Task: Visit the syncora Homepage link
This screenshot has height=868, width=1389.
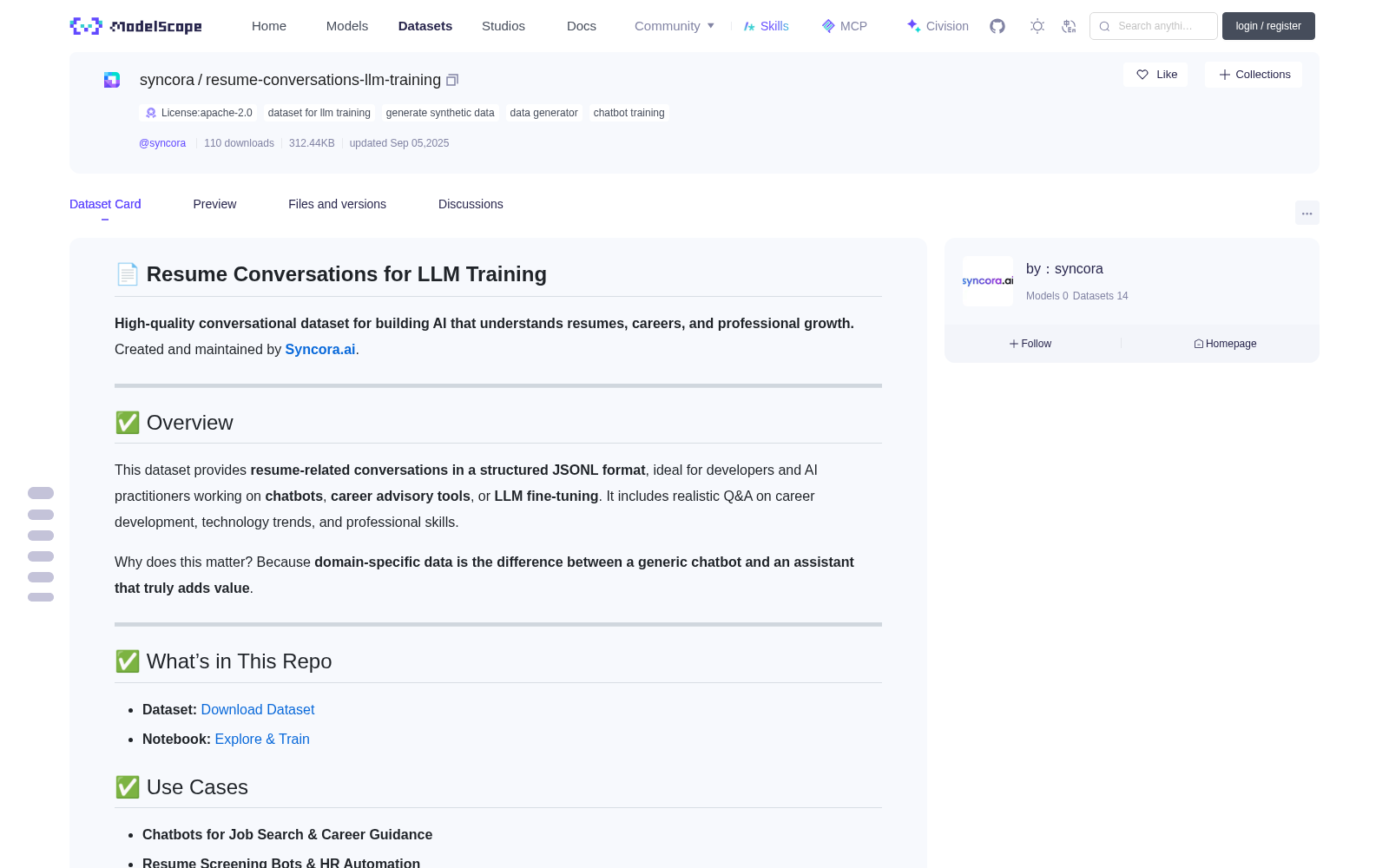Action: (1225, 344)
